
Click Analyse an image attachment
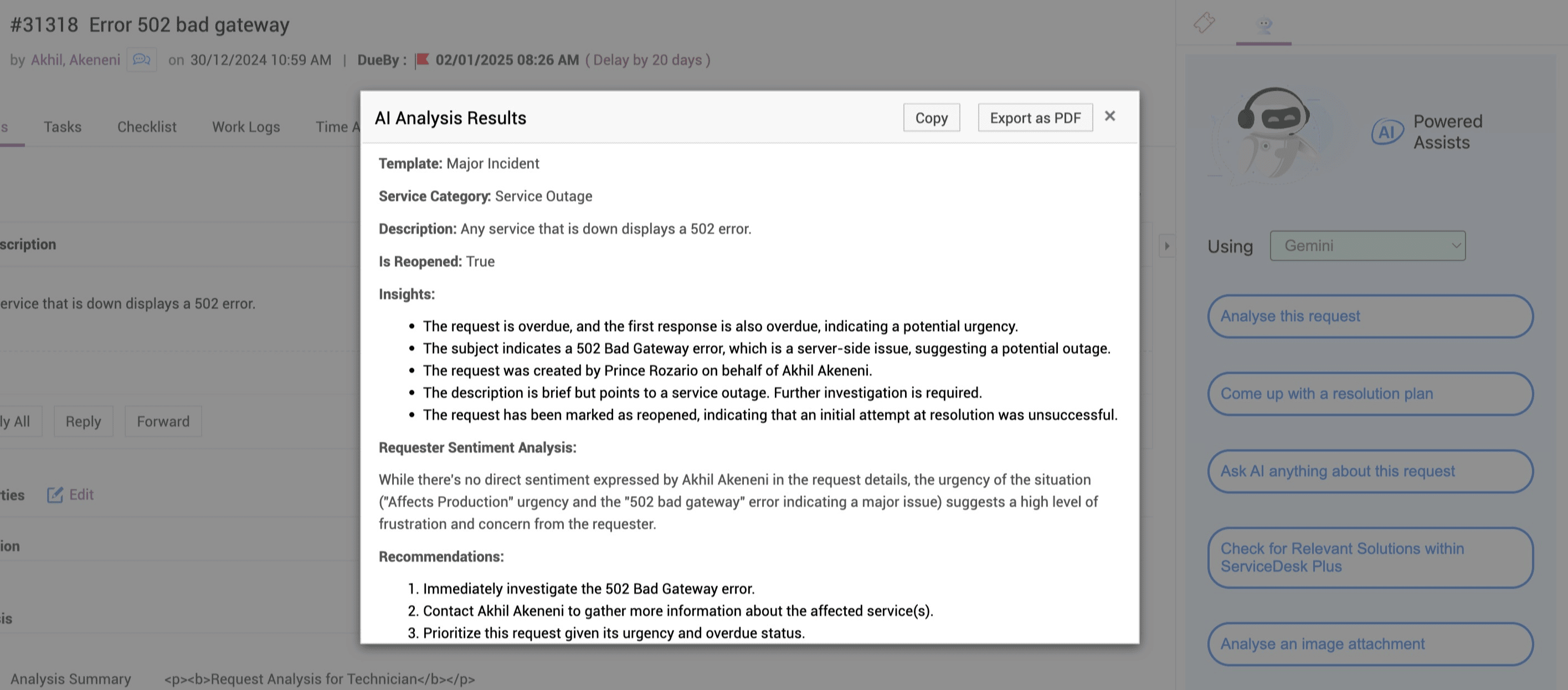1370,643
